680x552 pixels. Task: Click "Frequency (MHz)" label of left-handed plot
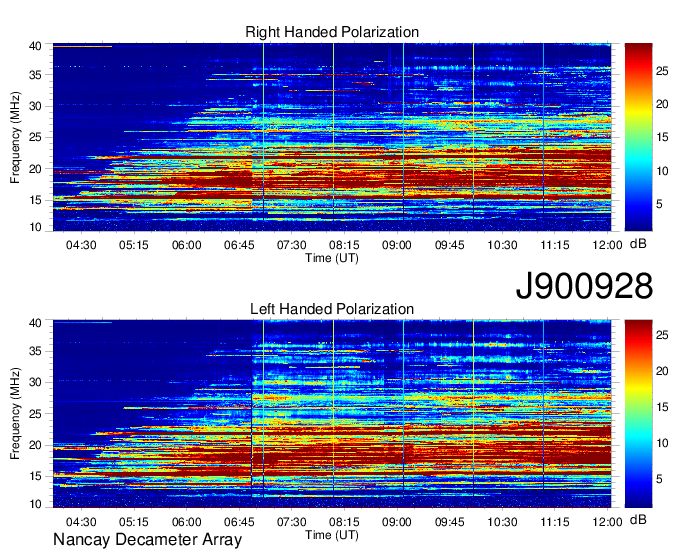coord(15,414)
